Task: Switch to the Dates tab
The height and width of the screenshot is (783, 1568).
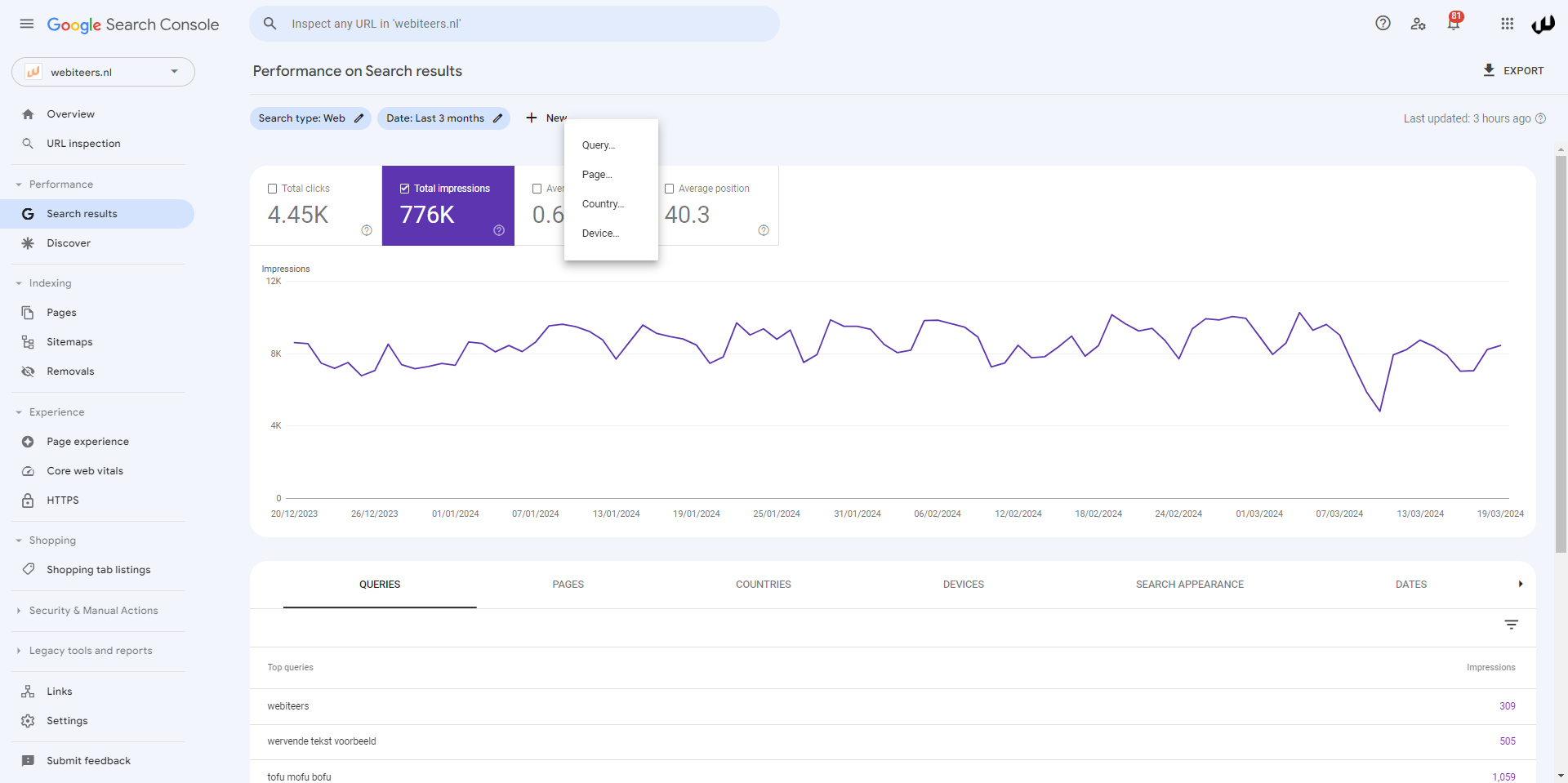Action: (x=1411, y=585)
